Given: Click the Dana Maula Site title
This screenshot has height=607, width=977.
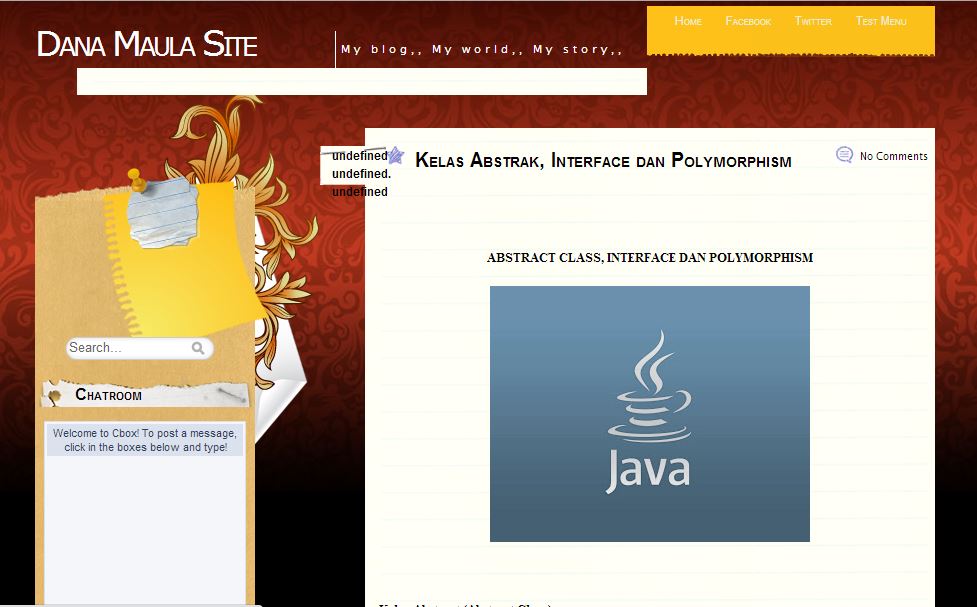Looking at the screenshot, I should (x=147, y=44).
